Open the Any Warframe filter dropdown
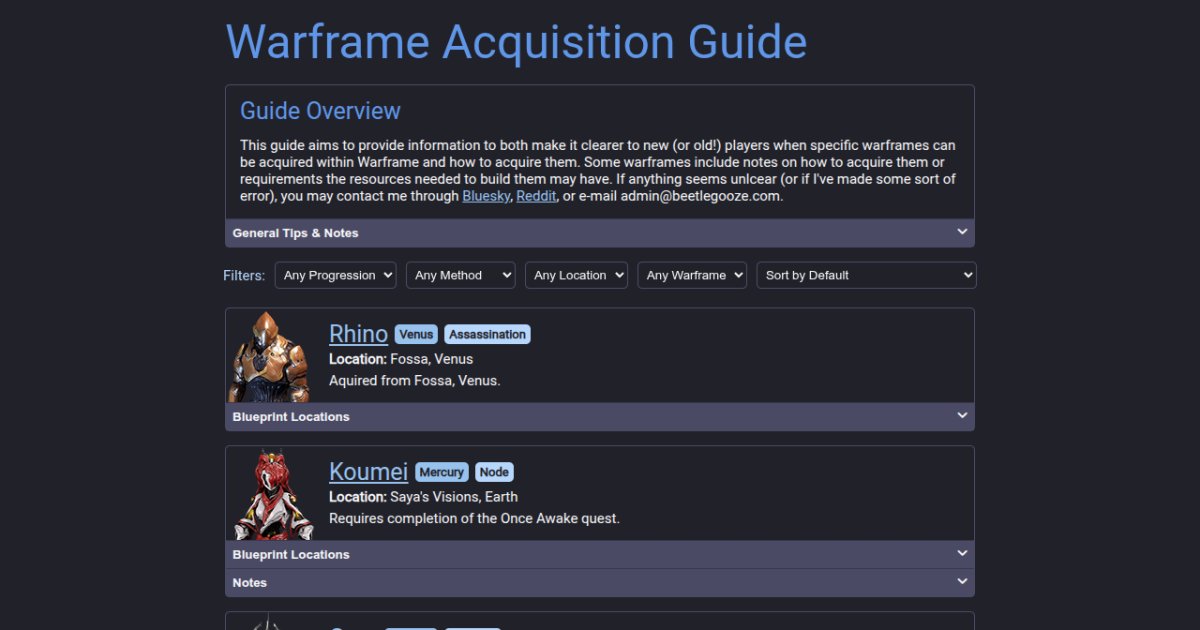This screenshot has height=630, width=1200. 692,275
